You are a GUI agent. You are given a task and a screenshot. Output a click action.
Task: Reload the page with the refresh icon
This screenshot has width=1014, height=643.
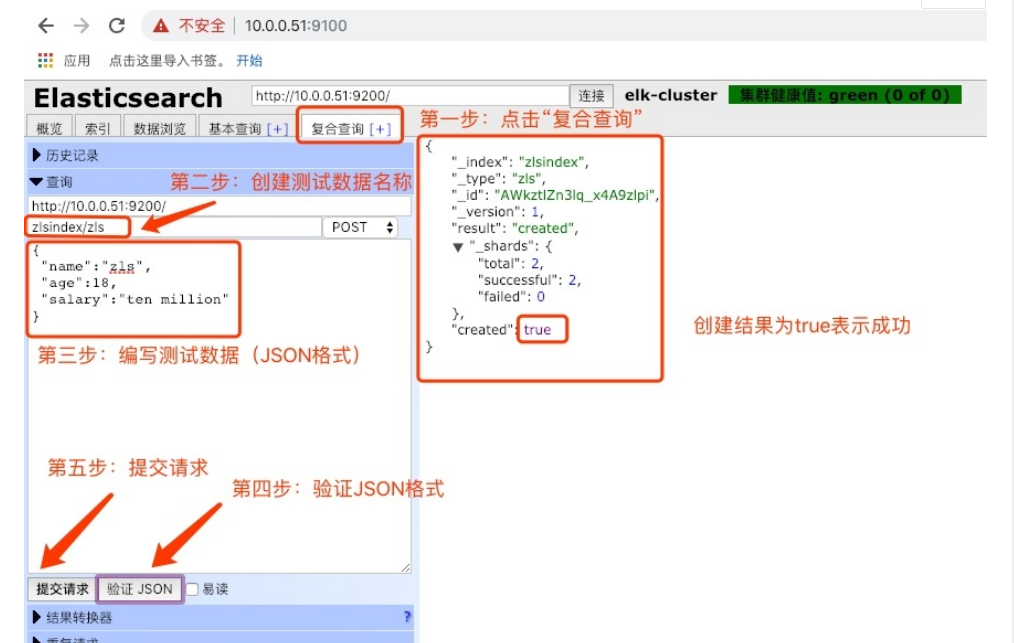coord(117,26)
